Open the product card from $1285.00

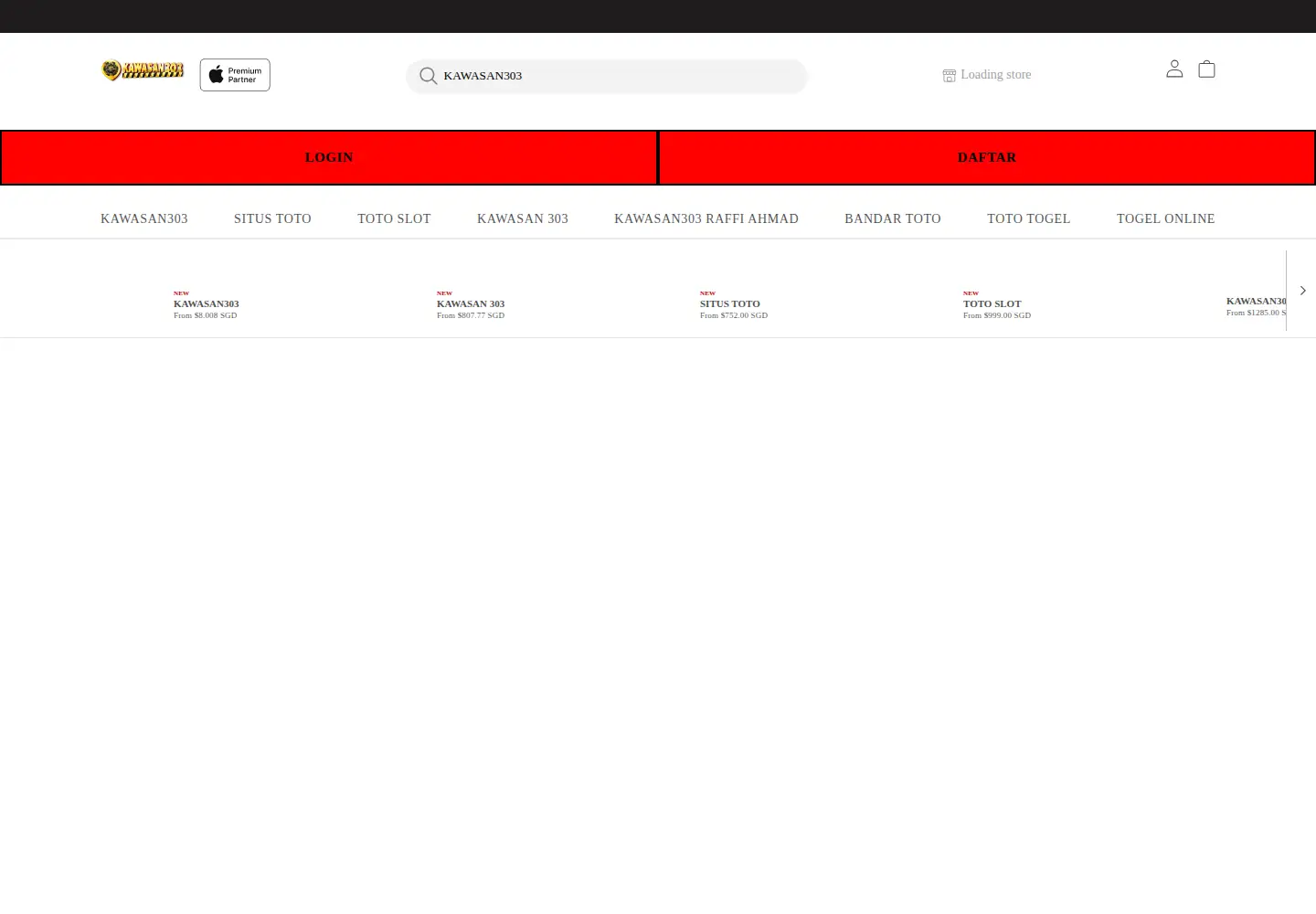[x=1256, y=306]
